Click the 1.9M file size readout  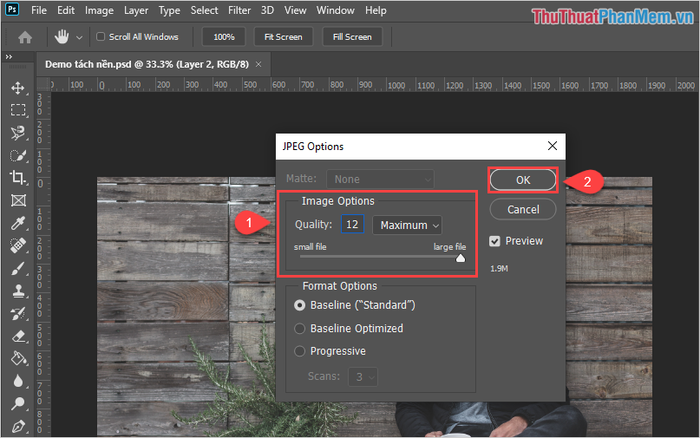click(x=499, y=268)
